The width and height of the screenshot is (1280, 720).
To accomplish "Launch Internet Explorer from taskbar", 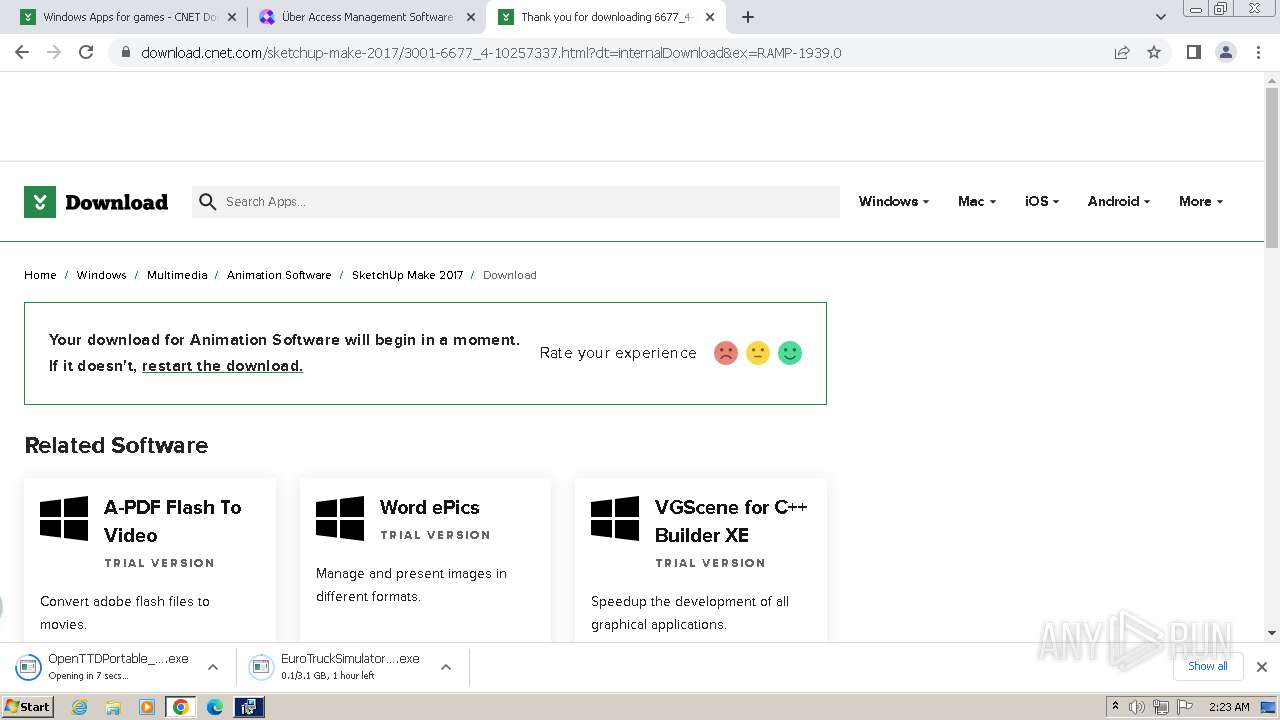I will 80,707.
